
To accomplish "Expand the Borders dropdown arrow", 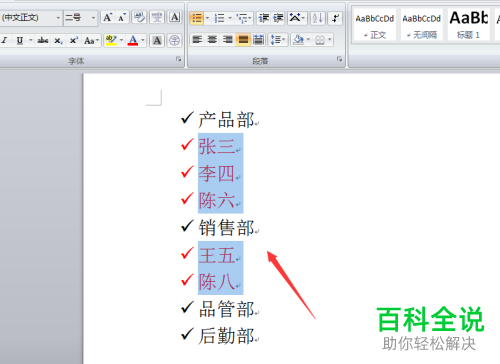I will coord(329,40).
